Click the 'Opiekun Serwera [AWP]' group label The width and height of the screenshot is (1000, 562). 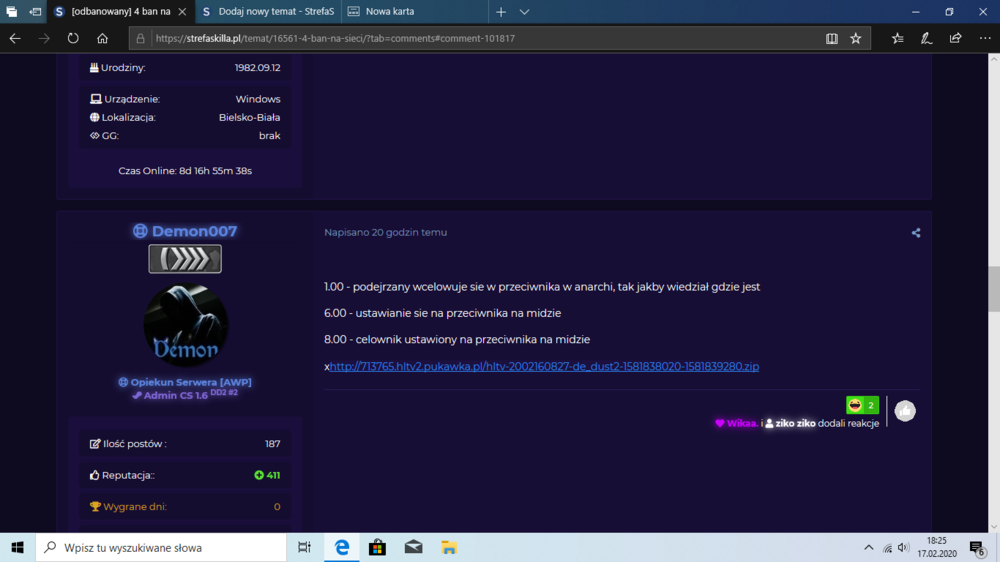(185, 382)
